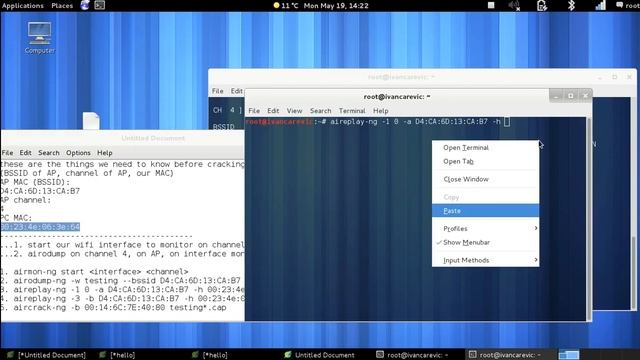Click the battery indicator in top panel
The height and width of the screenshot is (360, 640).
tap(542, 5)
